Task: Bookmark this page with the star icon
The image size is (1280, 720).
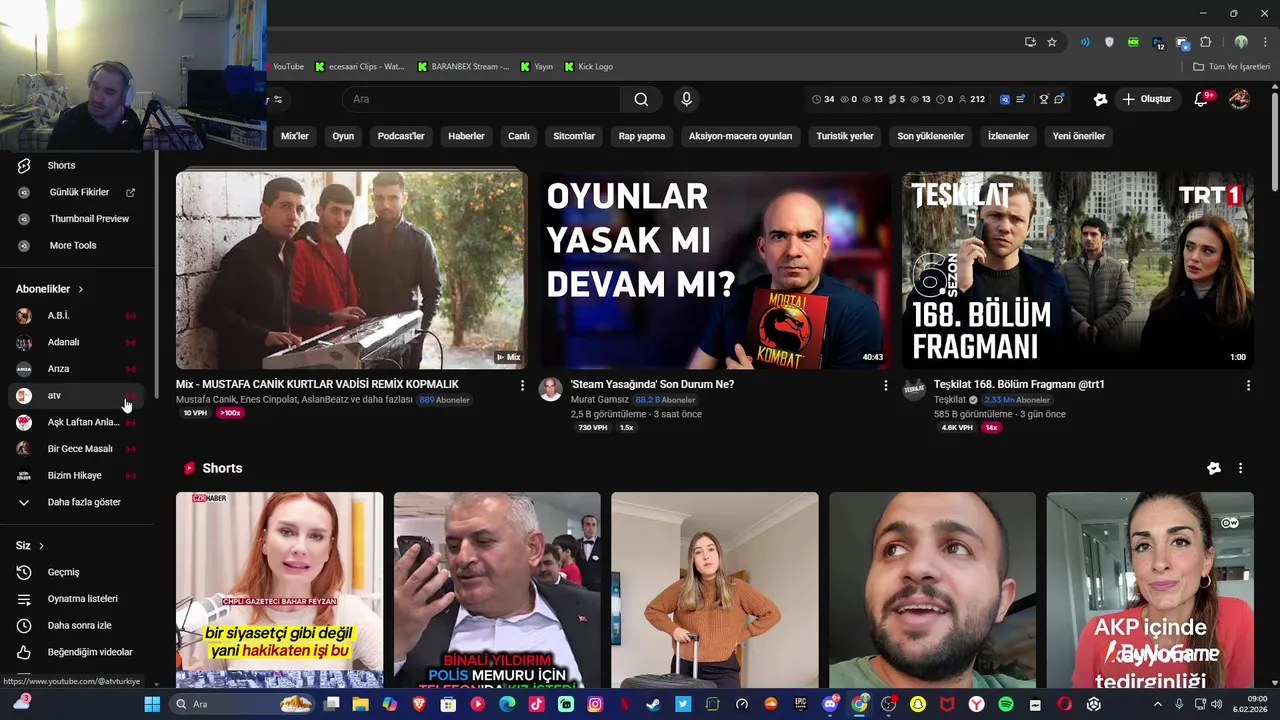Action: coord(1052,42)
